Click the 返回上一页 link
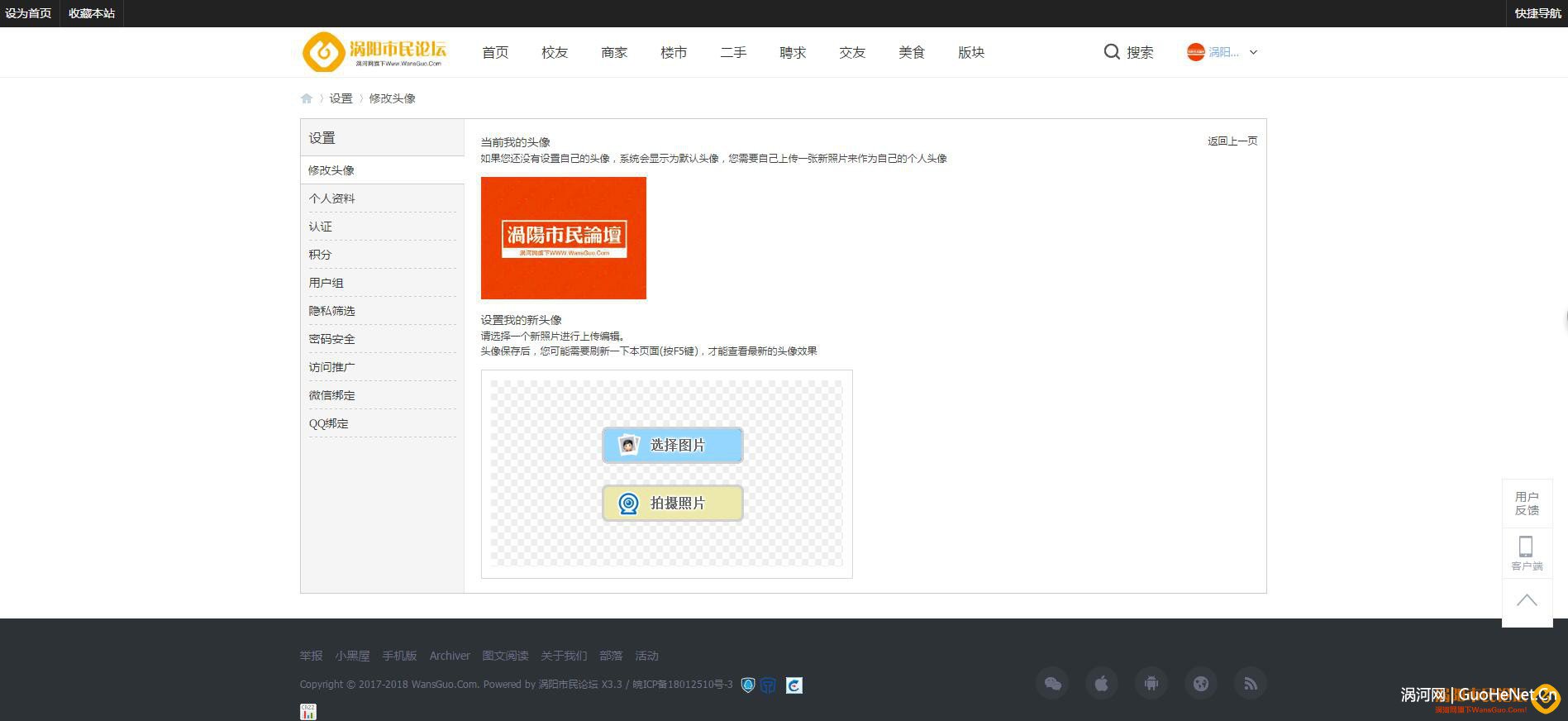This screenshot has height=721, width=1568. click(x=1232, y=141)
